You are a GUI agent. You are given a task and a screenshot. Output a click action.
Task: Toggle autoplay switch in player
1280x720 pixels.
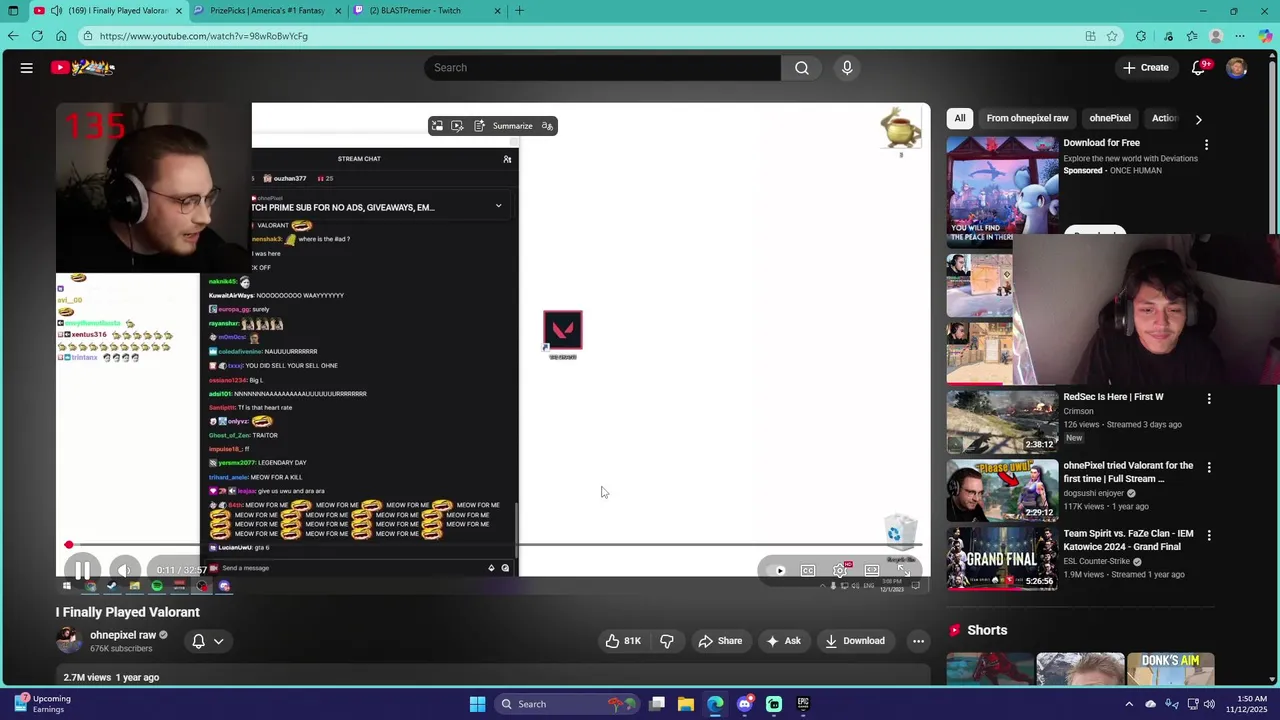click(x=775, y=571)
